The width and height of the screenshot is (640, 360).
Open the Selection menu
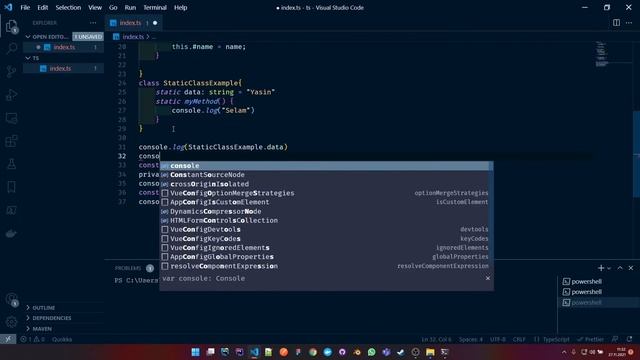point(68,7)
